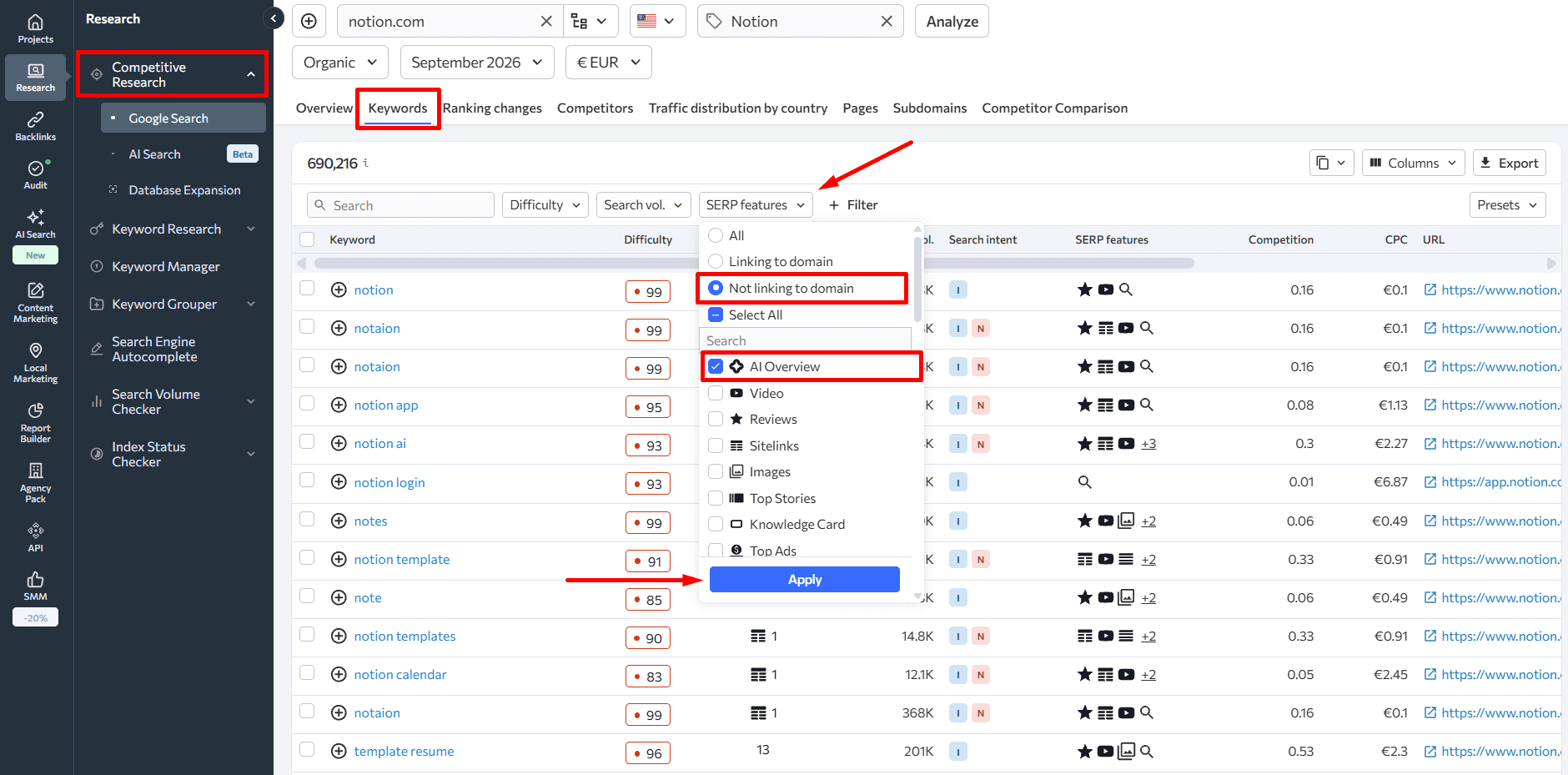Screen dimensions: 1568x775
Task: Open Report Builder from the sidebar
Action: tap(35, 422)
